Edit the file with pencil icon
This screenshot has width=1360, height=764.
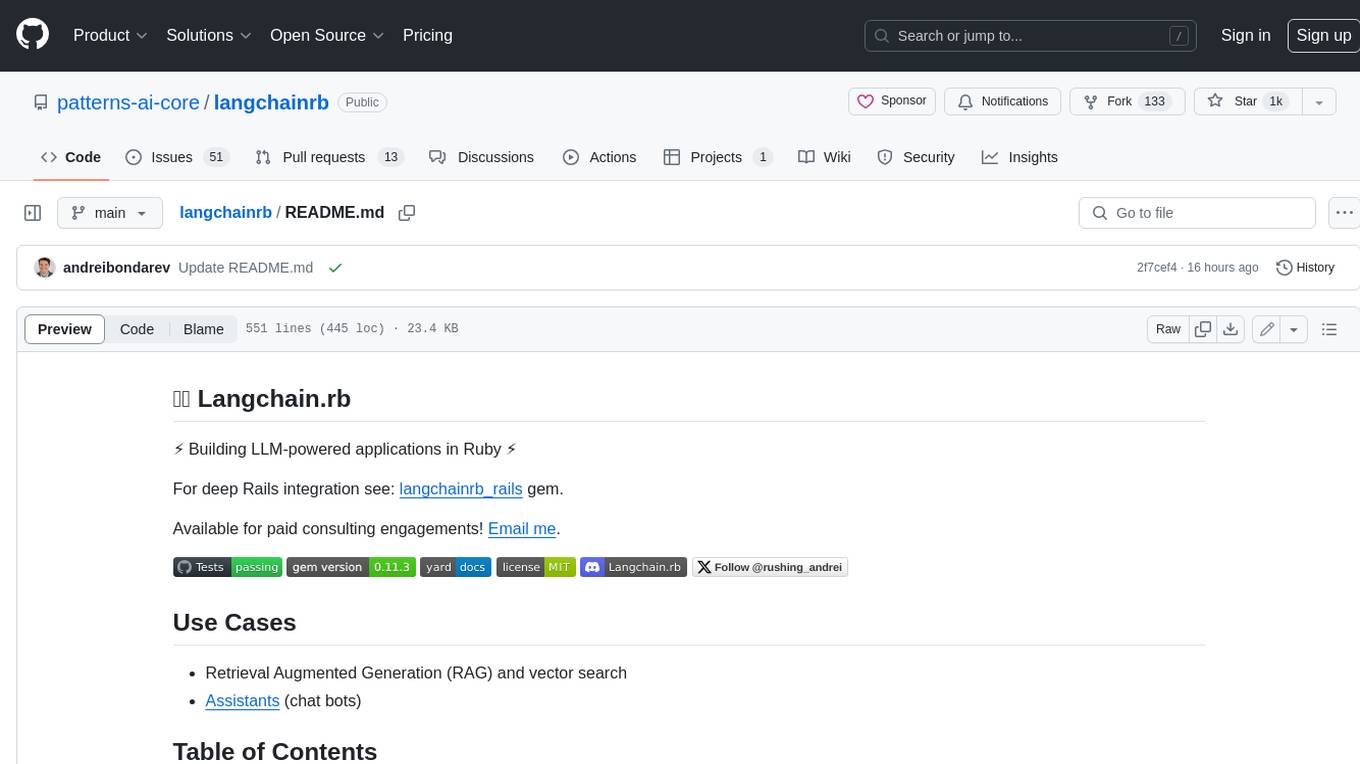[x=1267, y=329]
